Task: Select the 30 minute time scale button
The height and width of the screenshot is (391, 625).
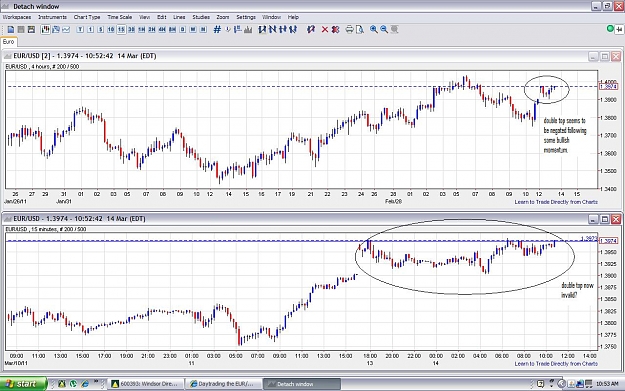Action: [132, 29]
